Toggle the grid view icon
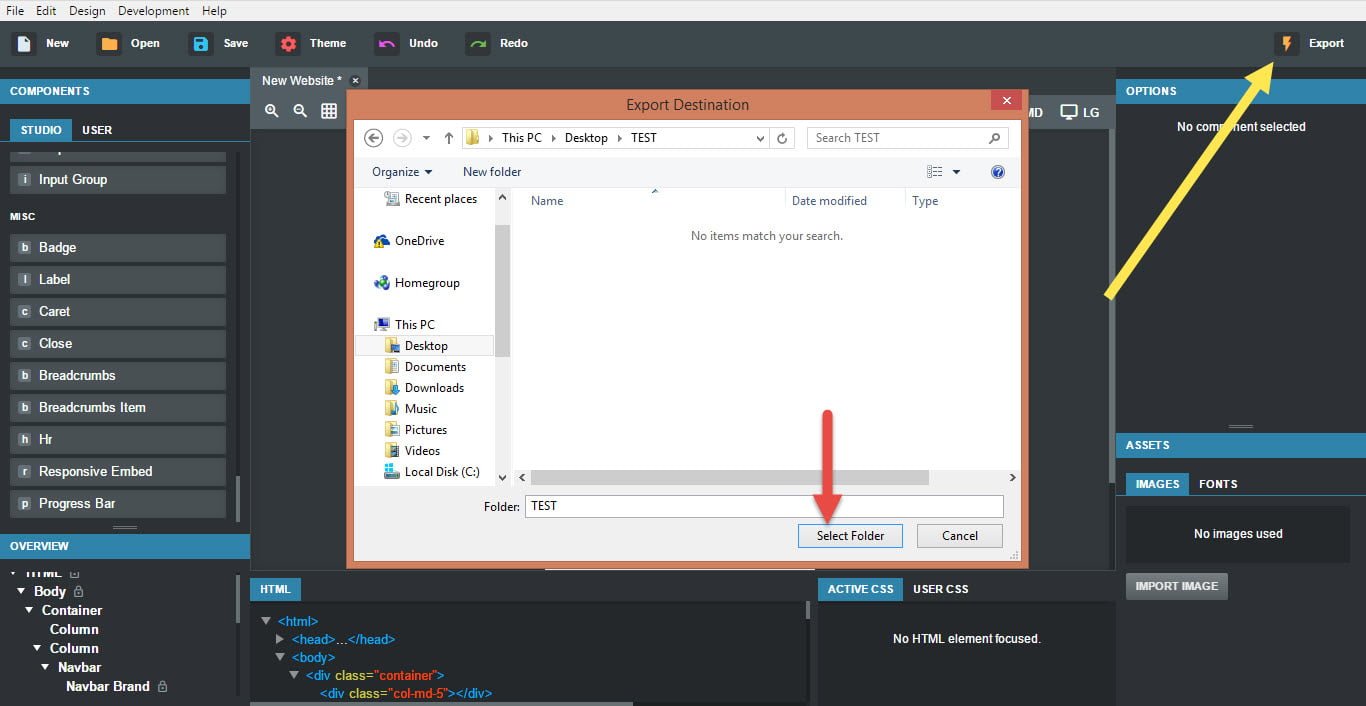This screenshot has height=706, width=1366. point(329,111)
